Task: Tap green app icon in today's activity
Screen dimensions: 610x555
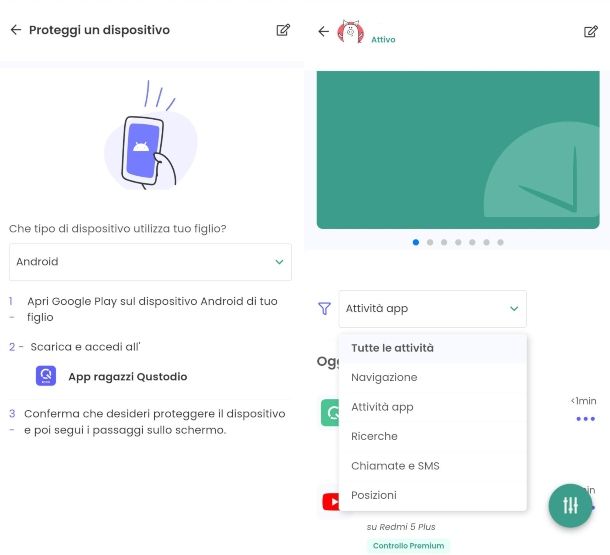Action: (330, 413)
